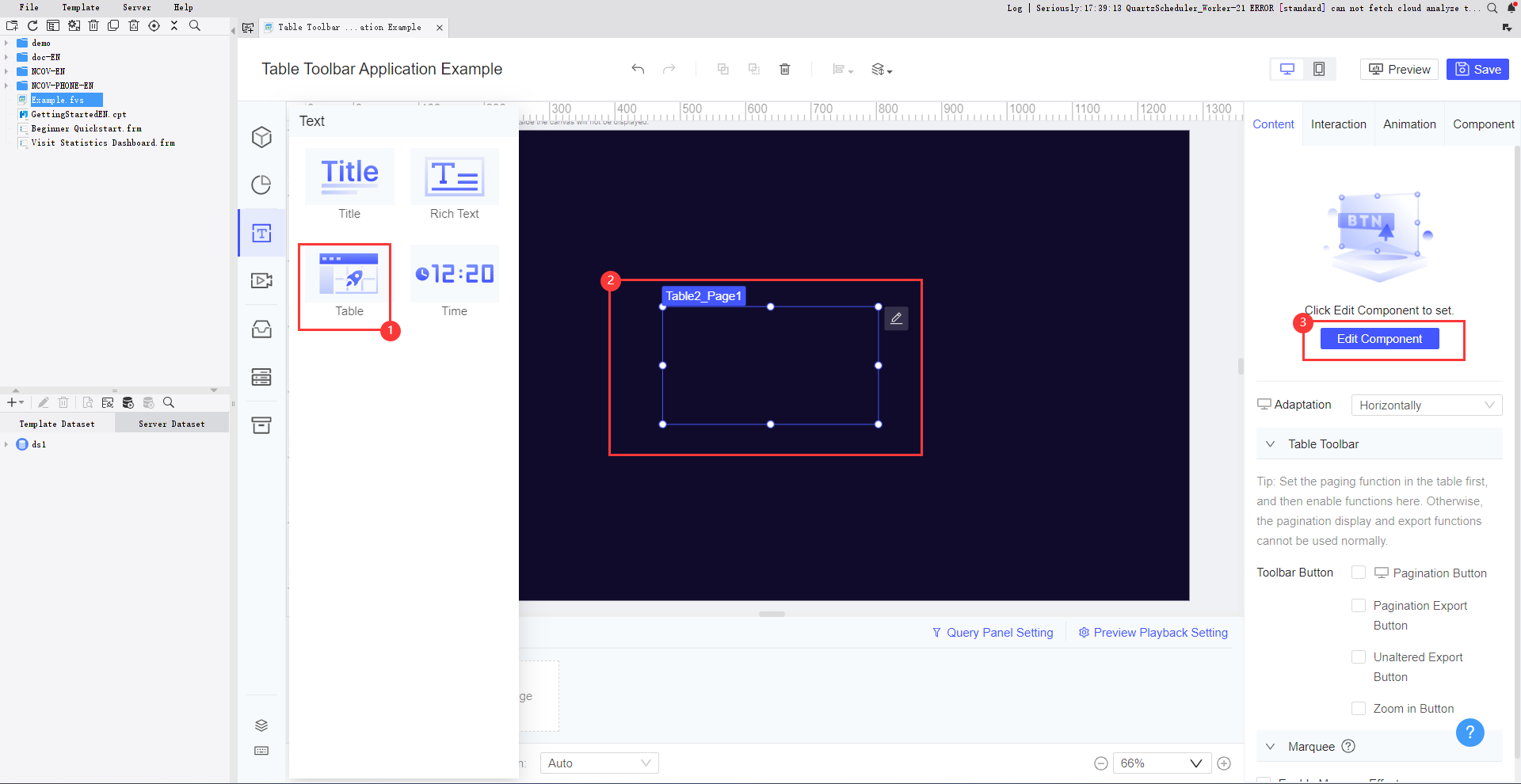1521x784 pixels.
Task: Expand the Marquee section
Action: click(1270, 746)
